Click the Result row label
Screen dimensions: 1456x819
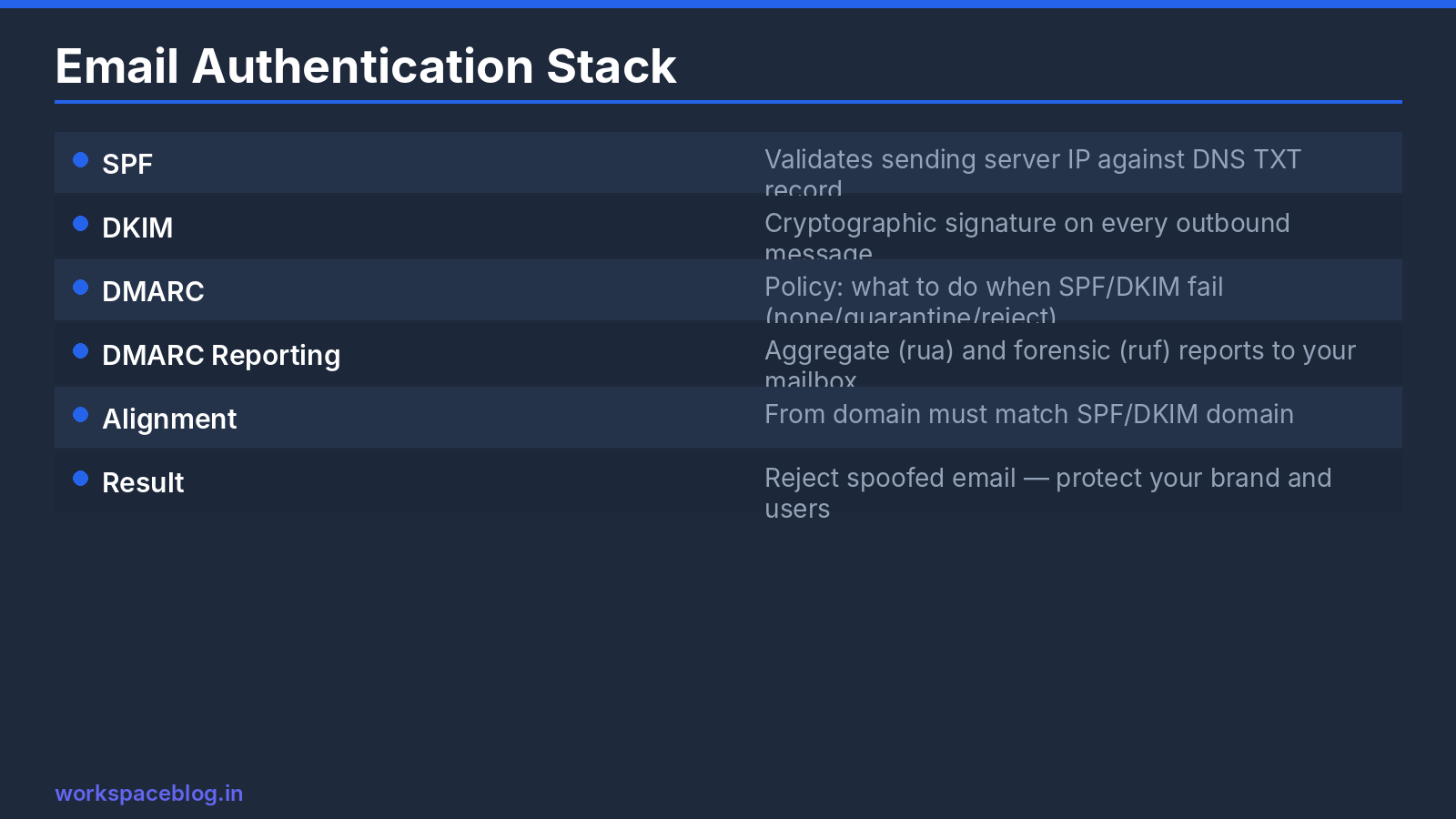(x=143, y=482)
